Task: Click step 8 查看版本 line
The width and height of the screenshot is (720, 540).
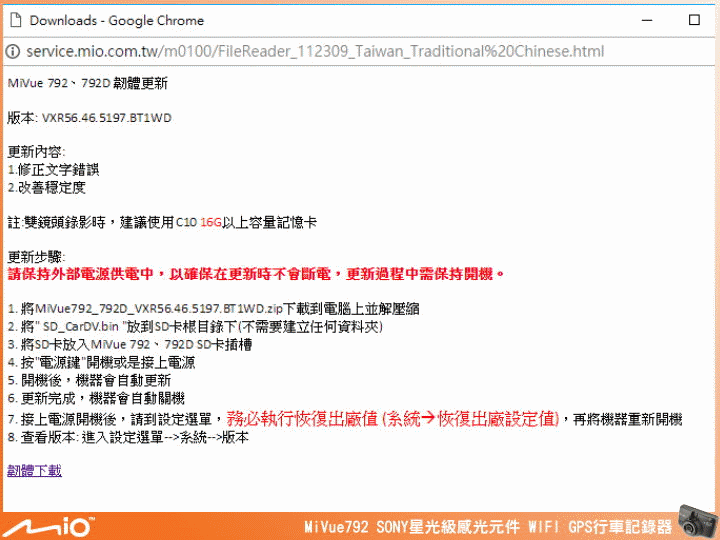Action: (x=128, y=437)
